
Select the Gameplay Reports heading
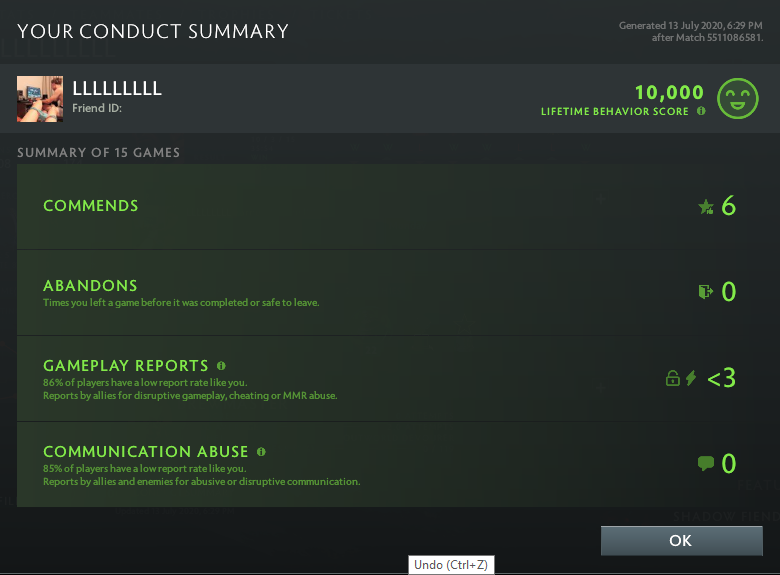tap(126, 366)
